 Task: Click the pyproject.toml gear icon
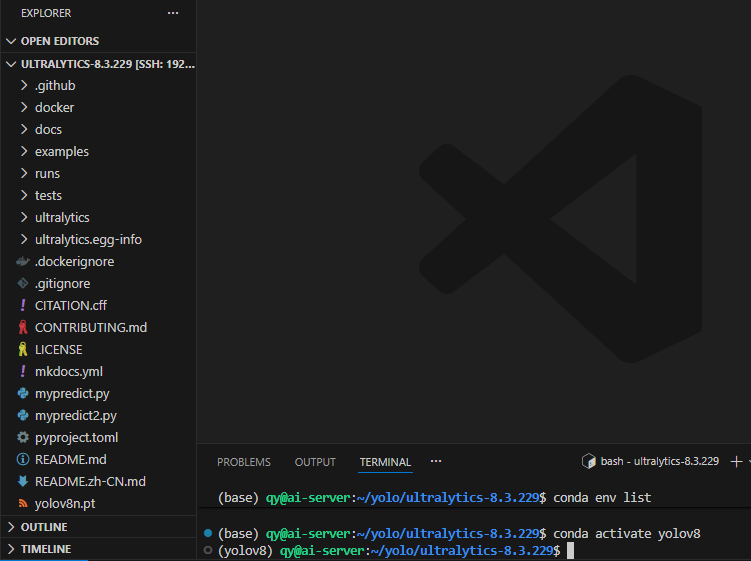tap(23, 437)
